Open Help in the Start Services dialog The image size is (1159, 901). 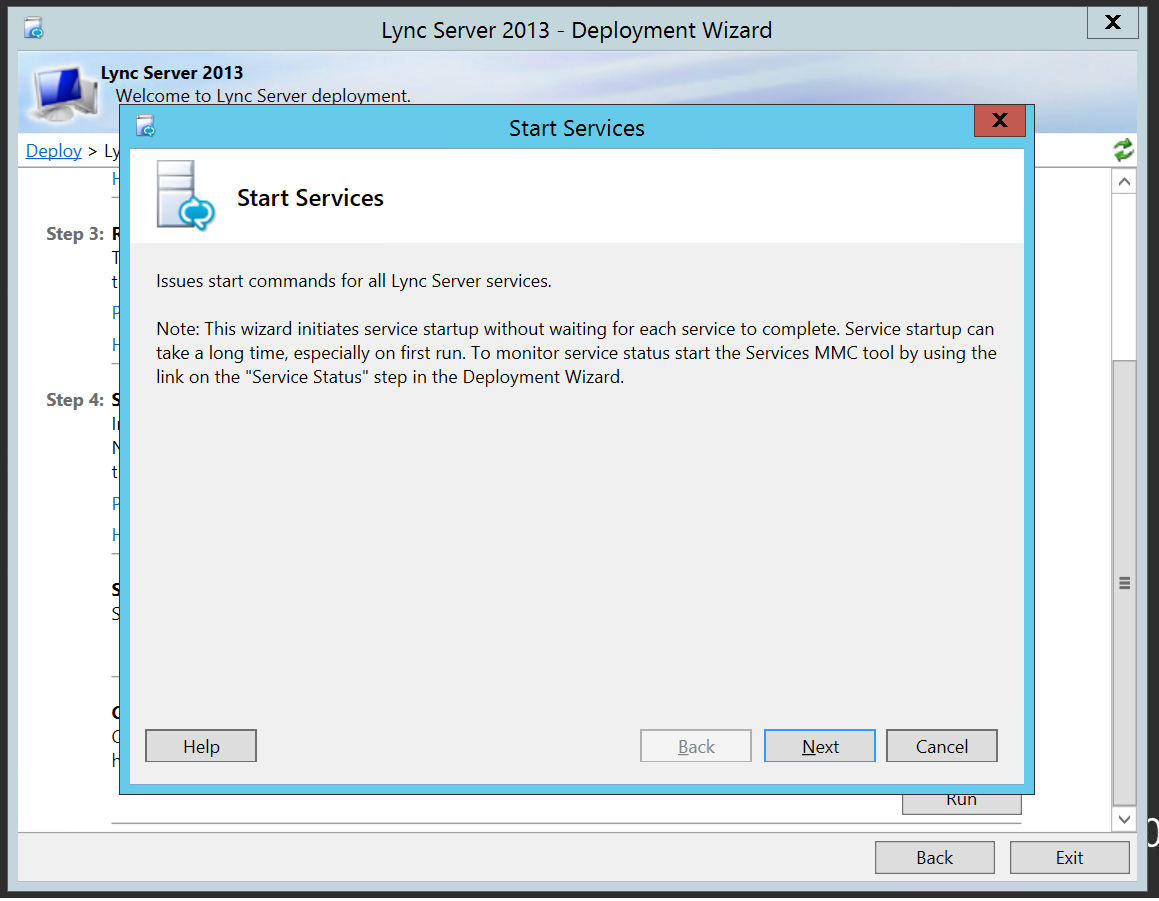pyautogui.click(x=201, y=746)
